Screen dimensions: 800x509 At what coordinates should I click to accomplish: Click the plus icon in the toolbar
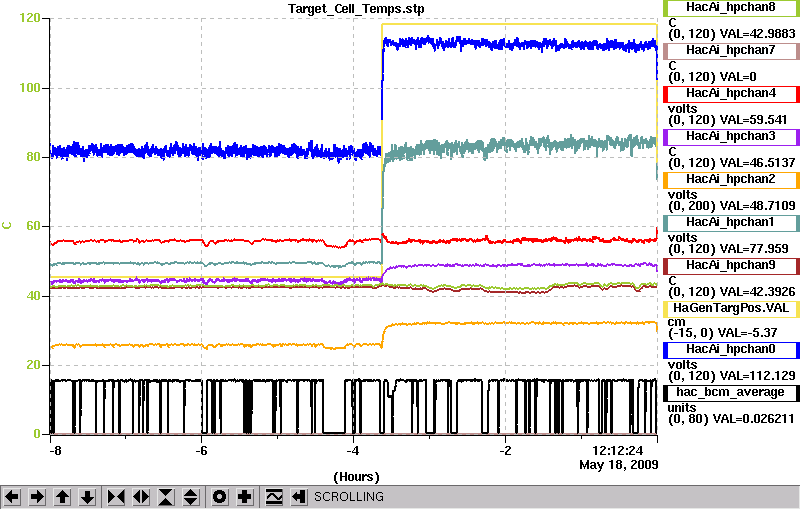245,497
